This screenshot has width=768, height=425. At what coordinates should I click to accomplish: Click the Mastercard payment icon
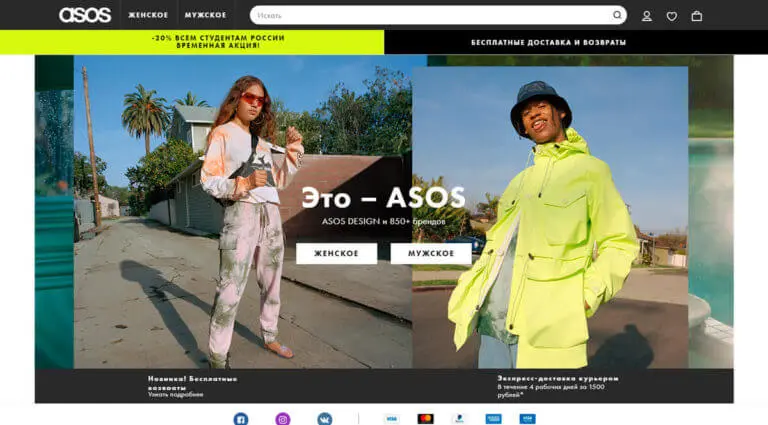425,419
